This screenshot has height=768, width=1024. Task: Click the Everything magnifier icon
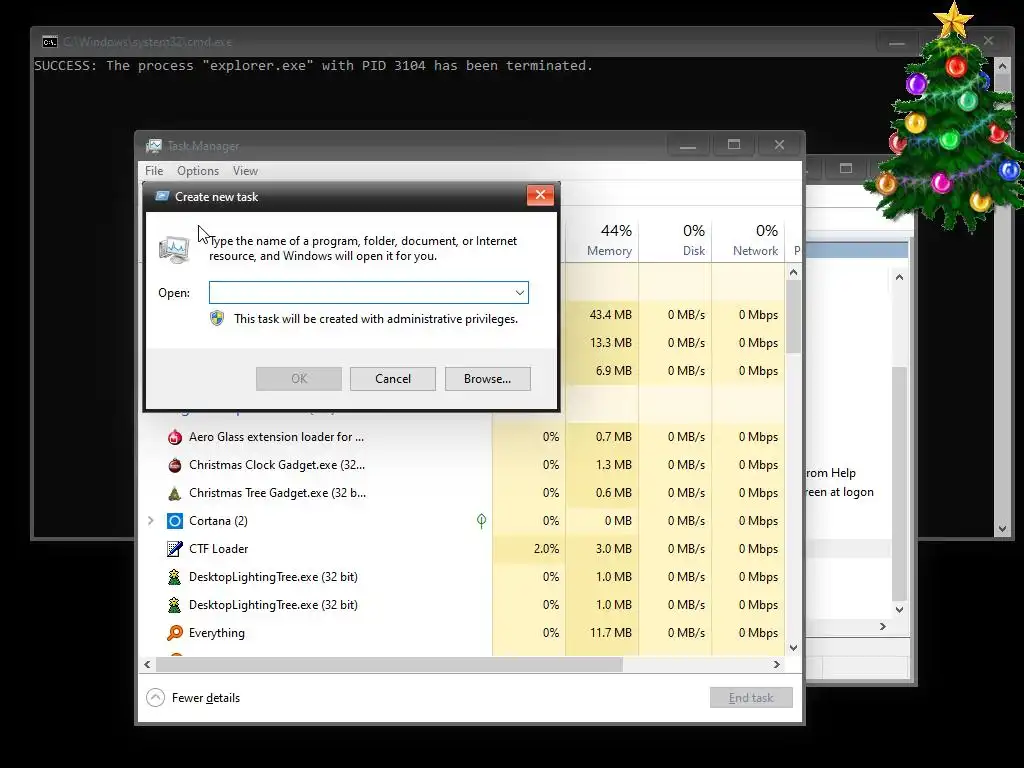(x=174, y=633)
